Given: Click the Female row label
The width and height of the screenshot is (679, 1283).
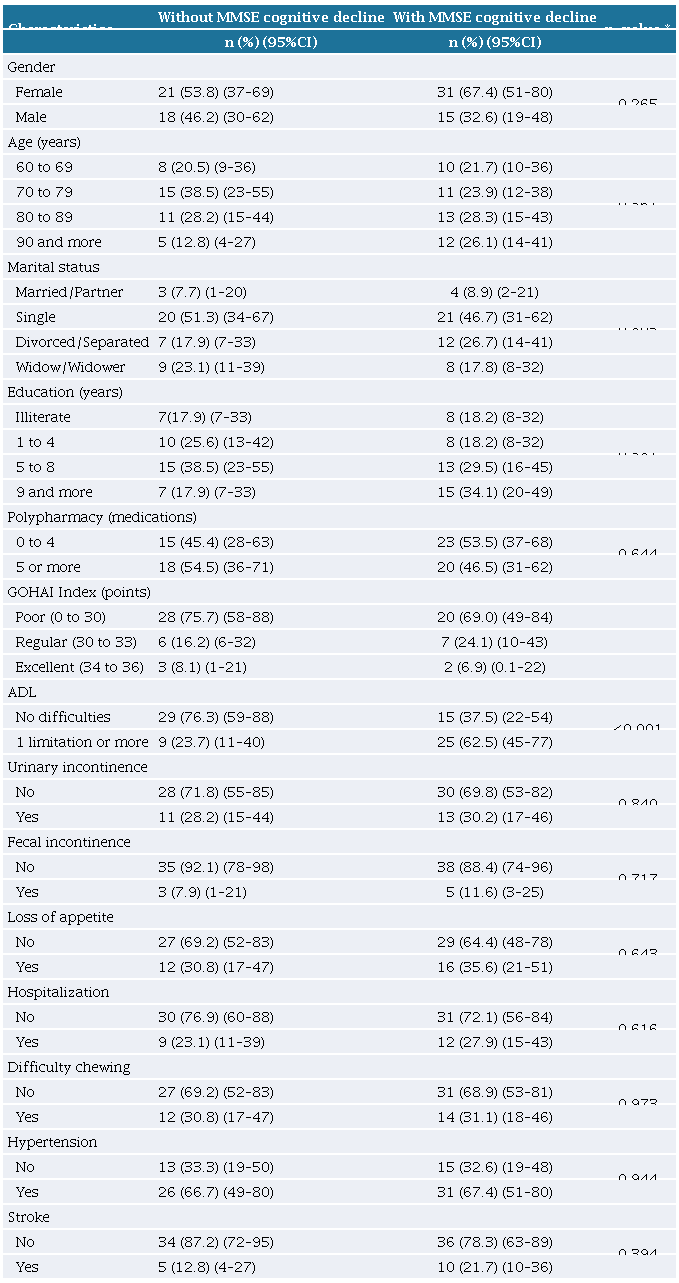Looking at the screenshot, I should [x=39, y=92].
